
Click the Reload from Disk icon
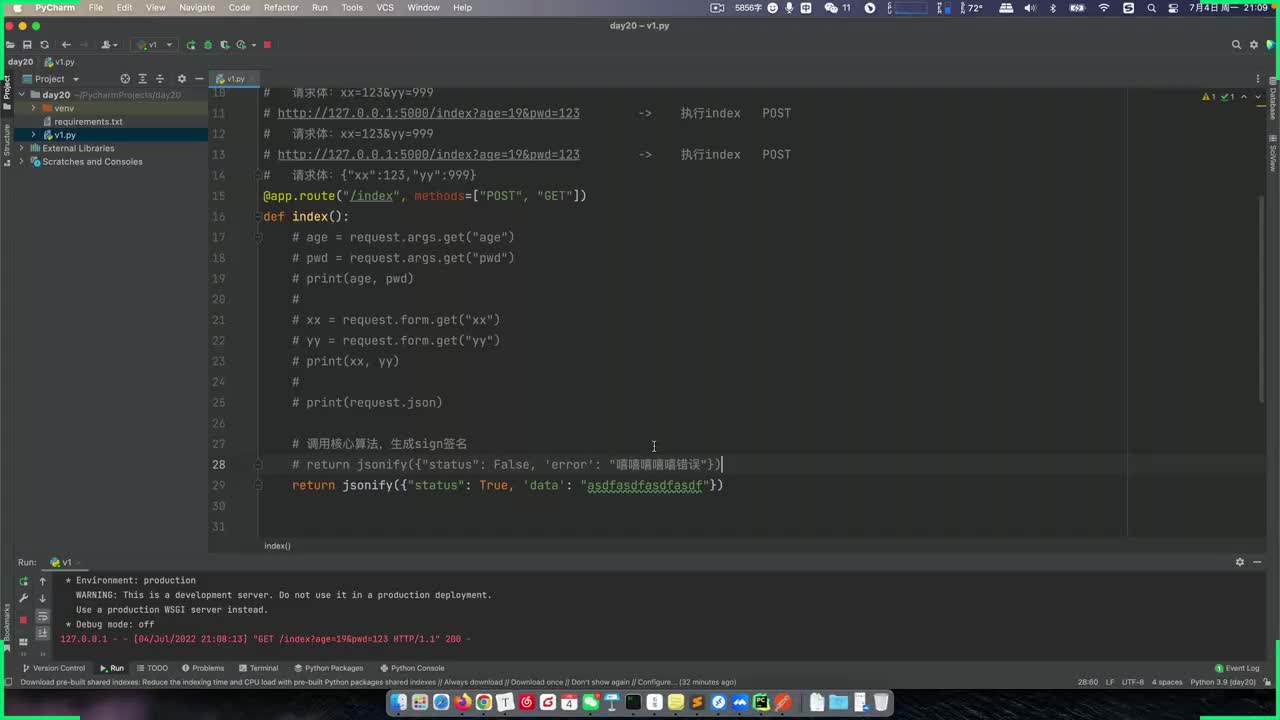(x=44, y=45)
